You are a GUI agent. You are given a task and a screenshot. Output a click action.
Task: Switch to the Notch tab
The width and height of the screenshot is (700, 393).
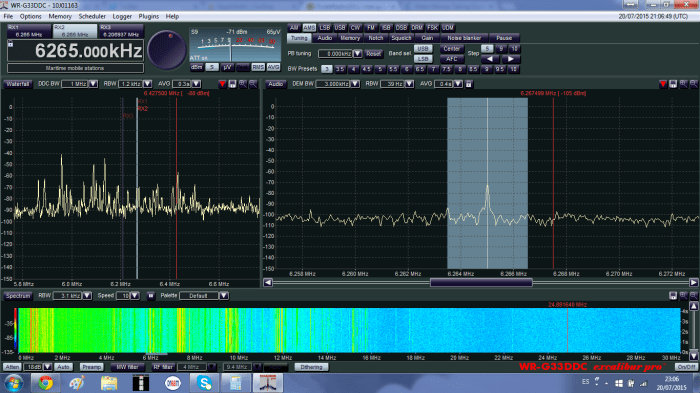(375, 38)
